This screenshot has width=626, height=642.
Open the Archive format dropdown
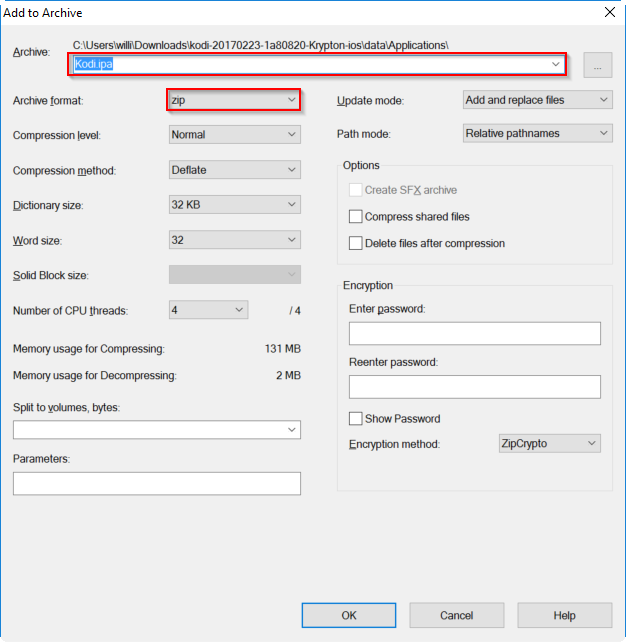pos(234,100)
